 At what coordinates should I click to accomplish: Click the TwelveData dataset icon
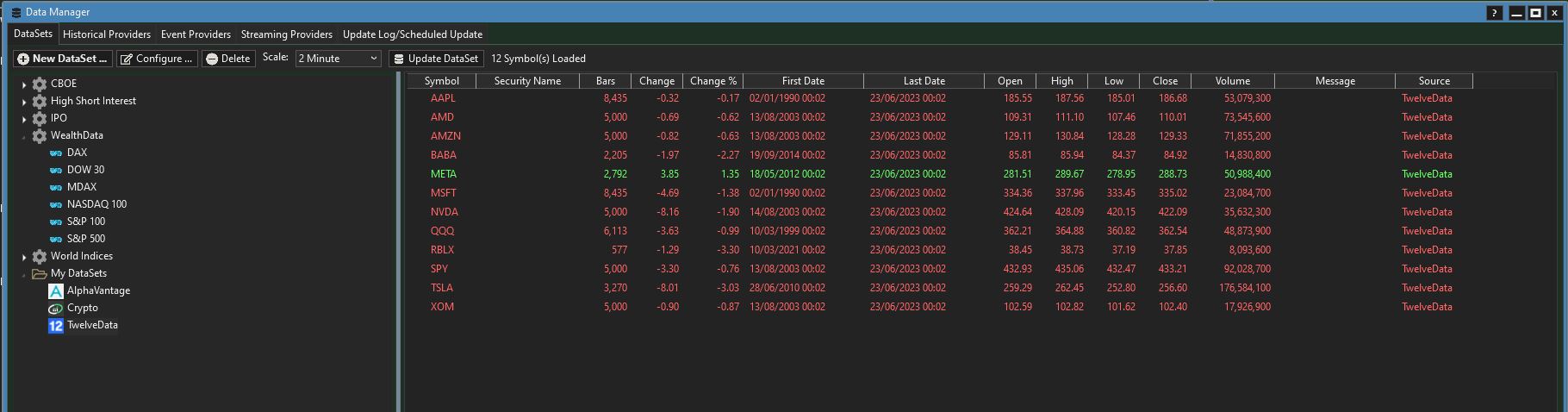coord(56,325)
